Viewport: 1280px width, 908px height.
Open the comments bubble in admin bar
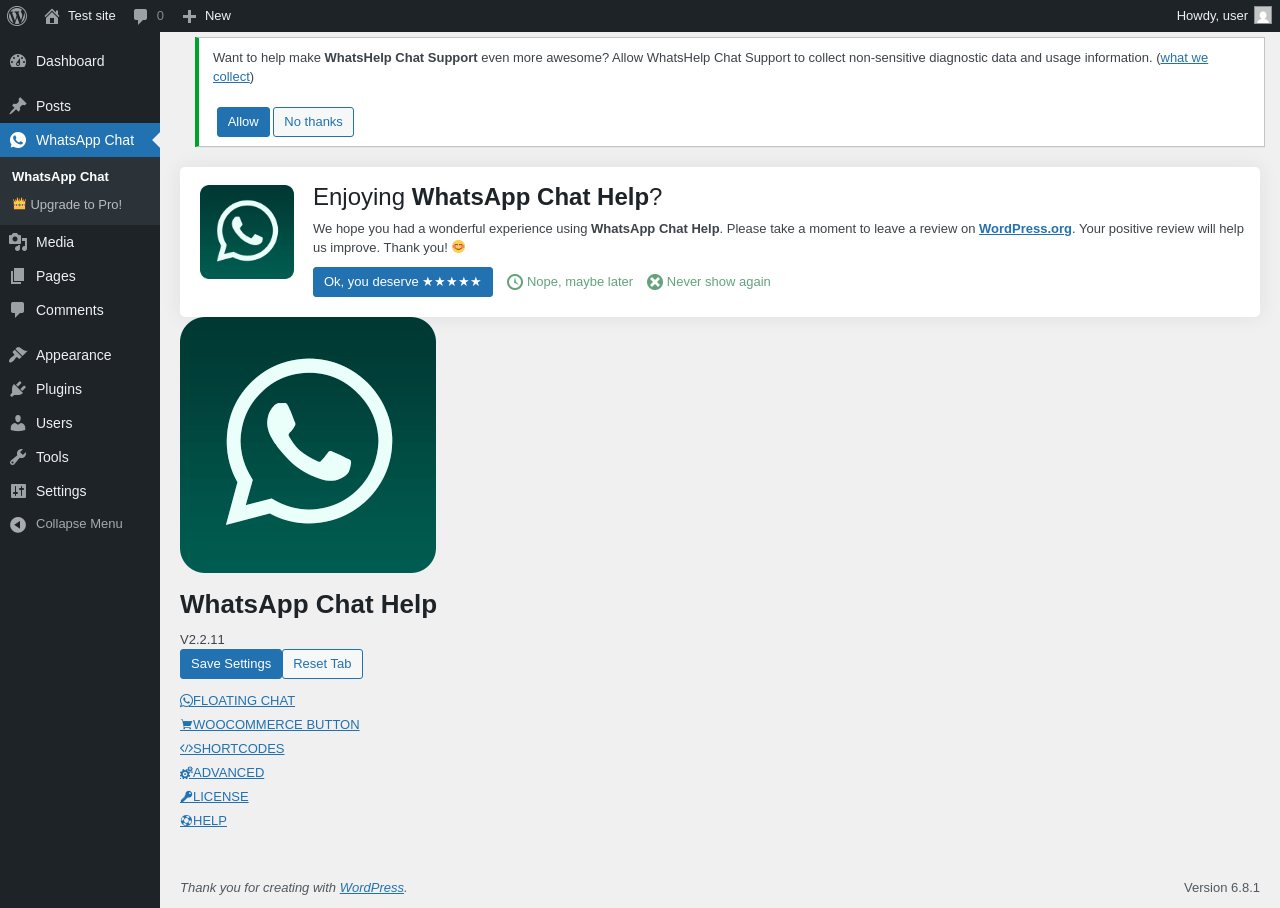(140, 16)
